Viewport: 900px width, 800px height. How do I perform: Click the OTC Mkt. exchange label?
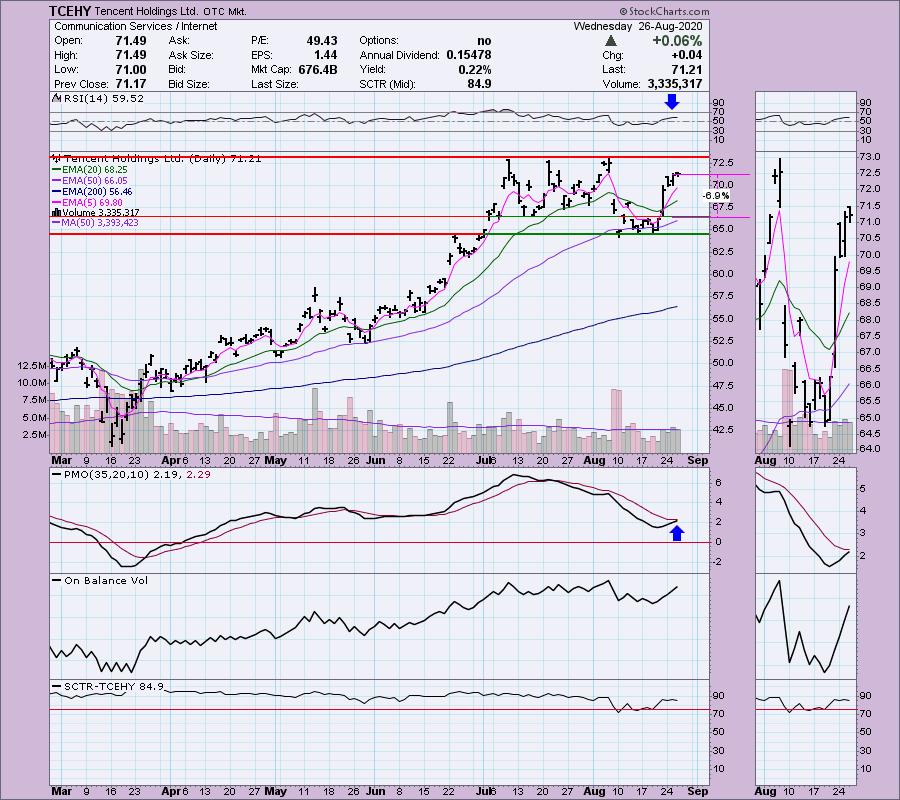coord(224,11)
